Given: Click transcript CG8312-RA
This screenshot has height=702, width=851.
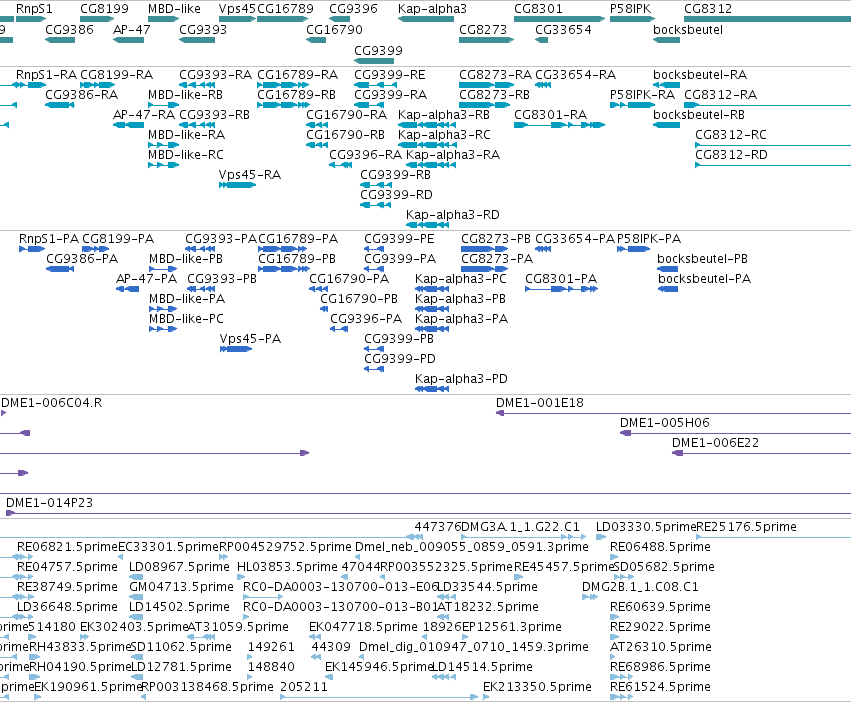Looking at the screenshot, I should click(720, 94).
